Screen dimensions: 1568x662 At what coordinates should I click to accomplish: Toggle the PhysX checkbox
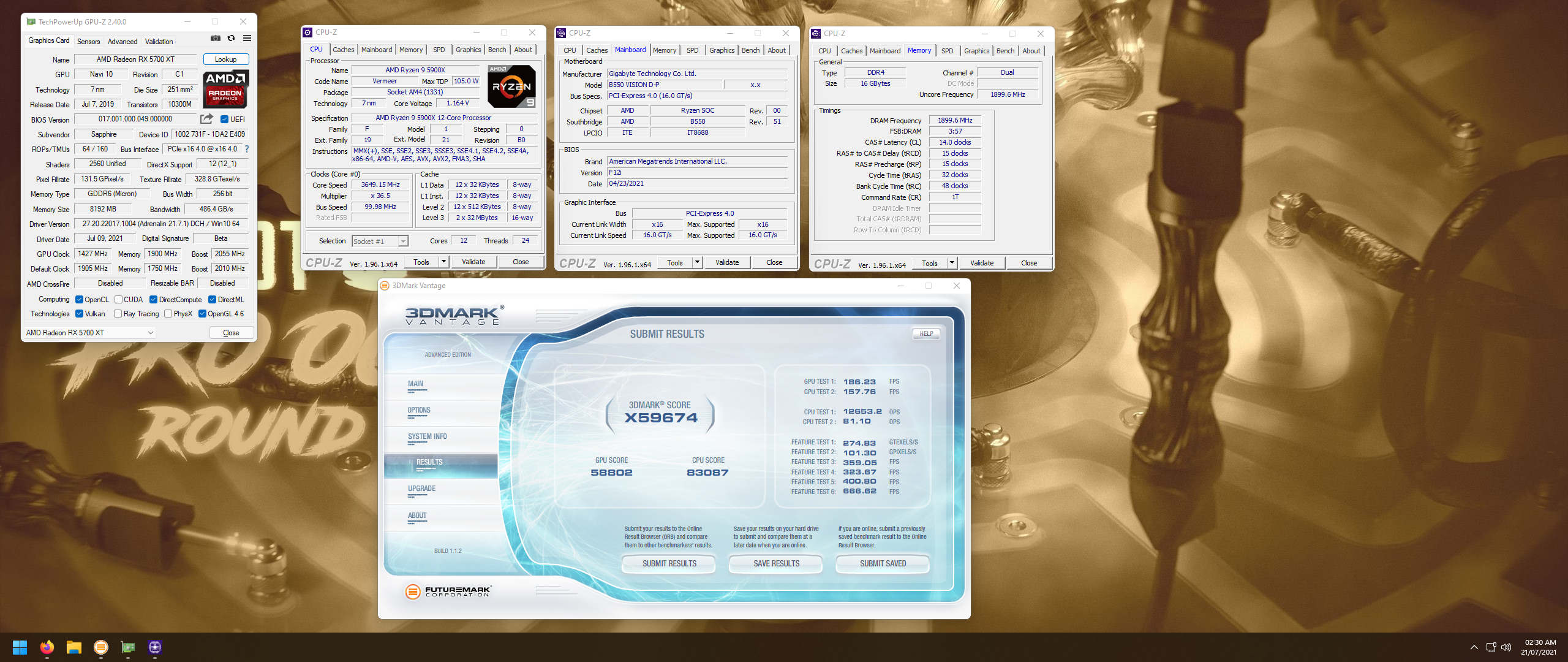[168, 314]
